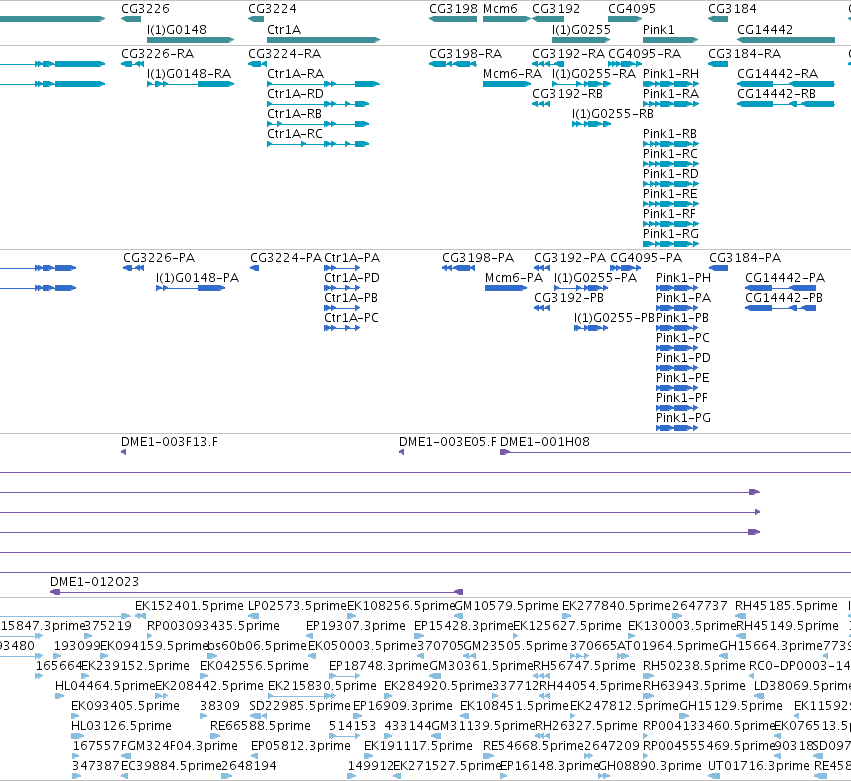851x781 pixels.
Task: Open the CG3226-RA transcript label
Action: click(x=157, y=54)
